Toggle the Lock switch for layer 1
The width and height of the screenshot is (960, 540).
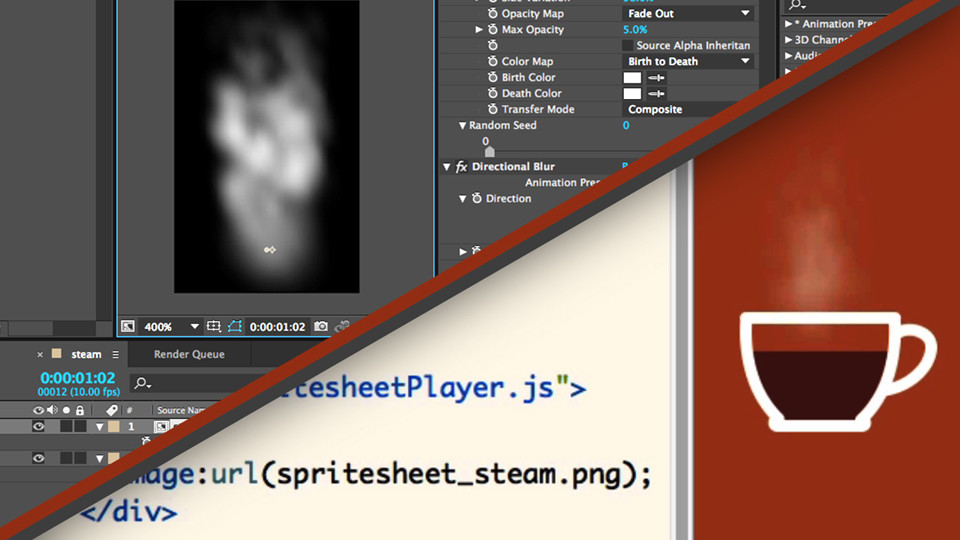(x=80, y=427)
